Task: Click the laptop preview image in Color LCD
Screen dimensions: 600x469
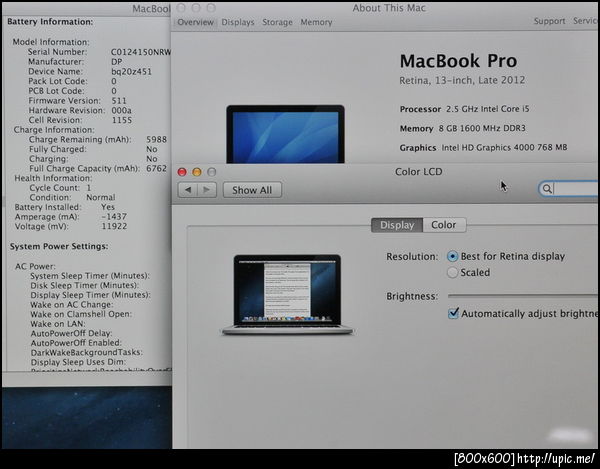Action: 287,295
